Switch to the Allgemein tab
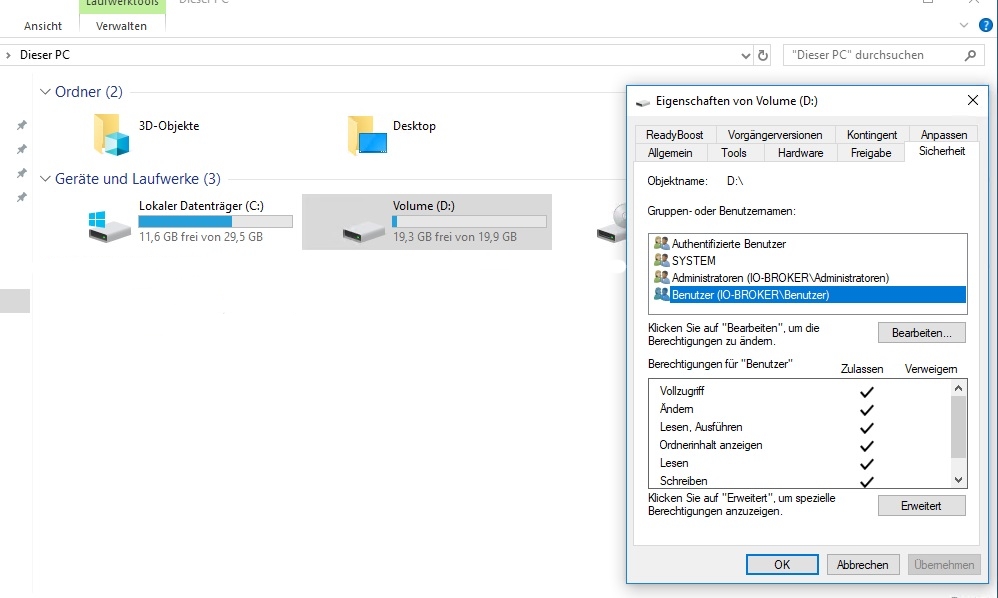The height and width of the screenshot is (598, 998). pos(670,153)
